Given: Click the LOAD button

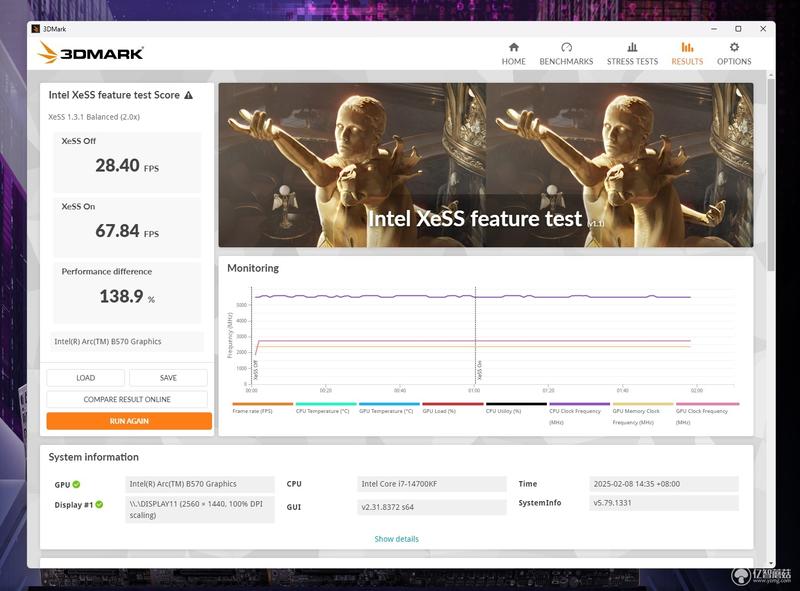Looking at the screenshot, I should click(x=86, y=378).
